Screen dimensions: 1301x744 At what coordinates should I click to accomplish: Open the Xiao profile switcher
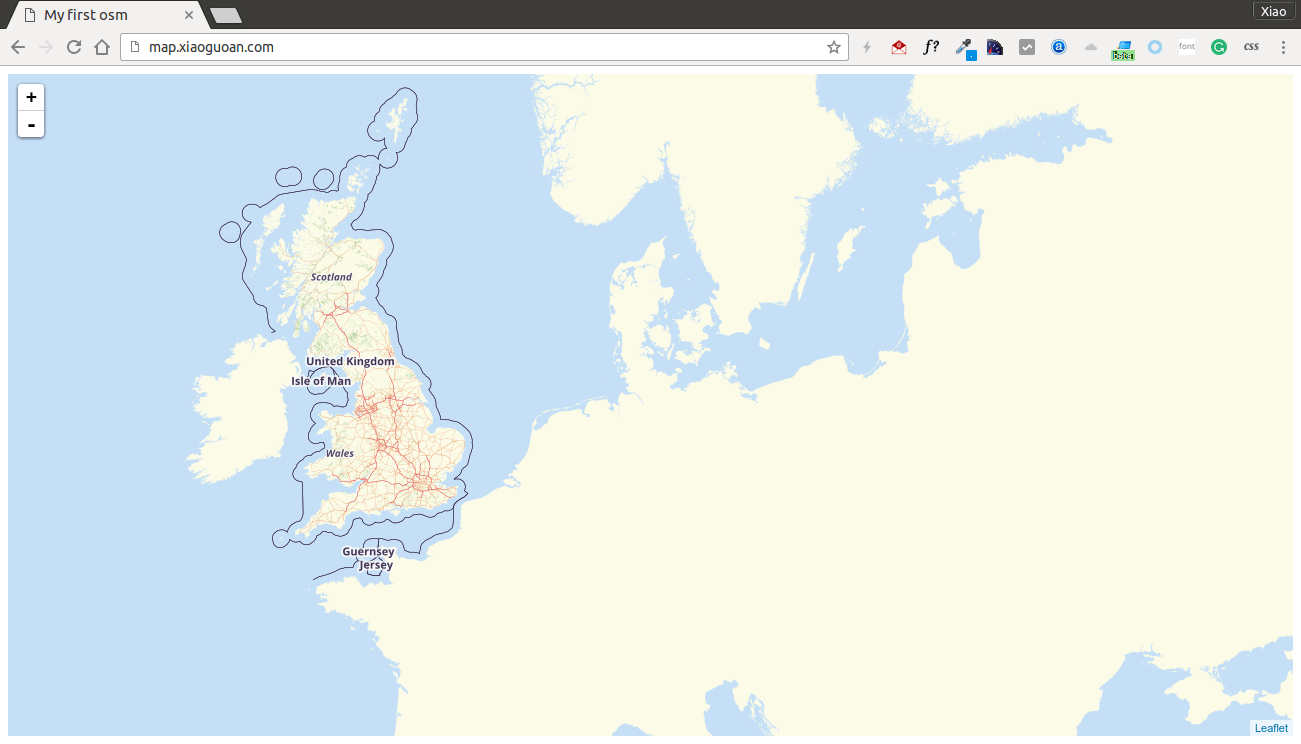coord(1273,12)
